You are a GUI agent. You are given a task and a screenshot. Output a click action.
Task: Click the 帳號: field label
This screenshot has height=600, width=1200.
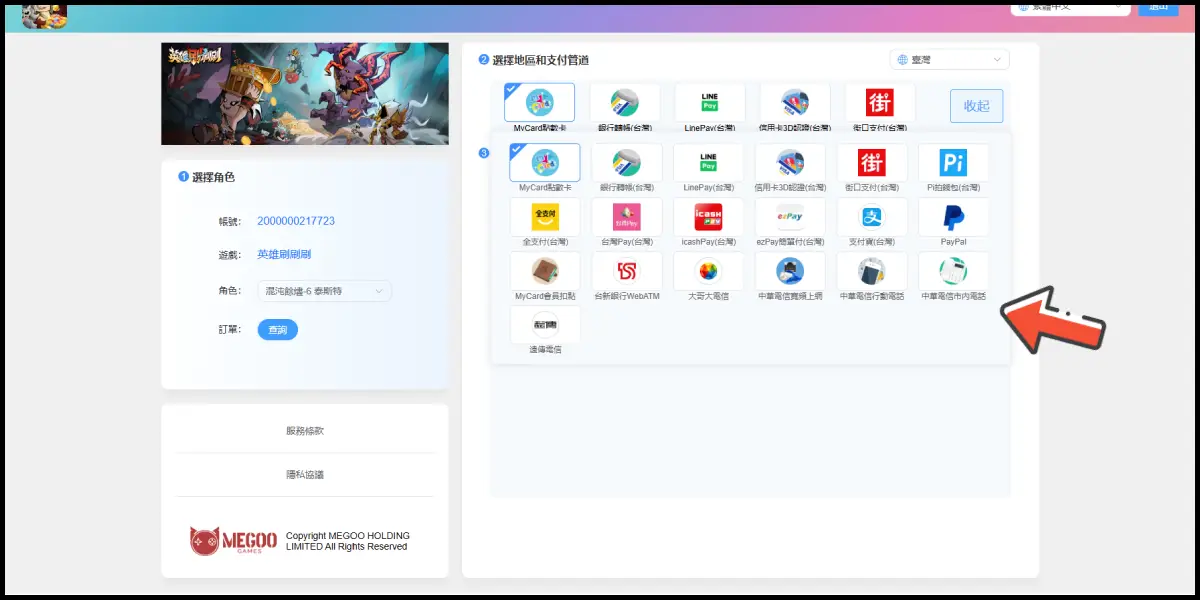click(230, 221)
